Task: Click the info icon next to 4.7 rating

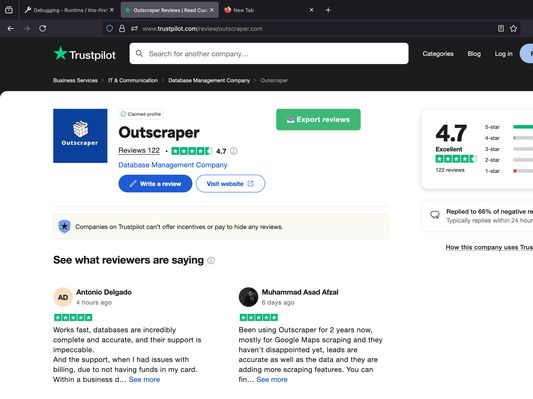Action: [234, 151]
